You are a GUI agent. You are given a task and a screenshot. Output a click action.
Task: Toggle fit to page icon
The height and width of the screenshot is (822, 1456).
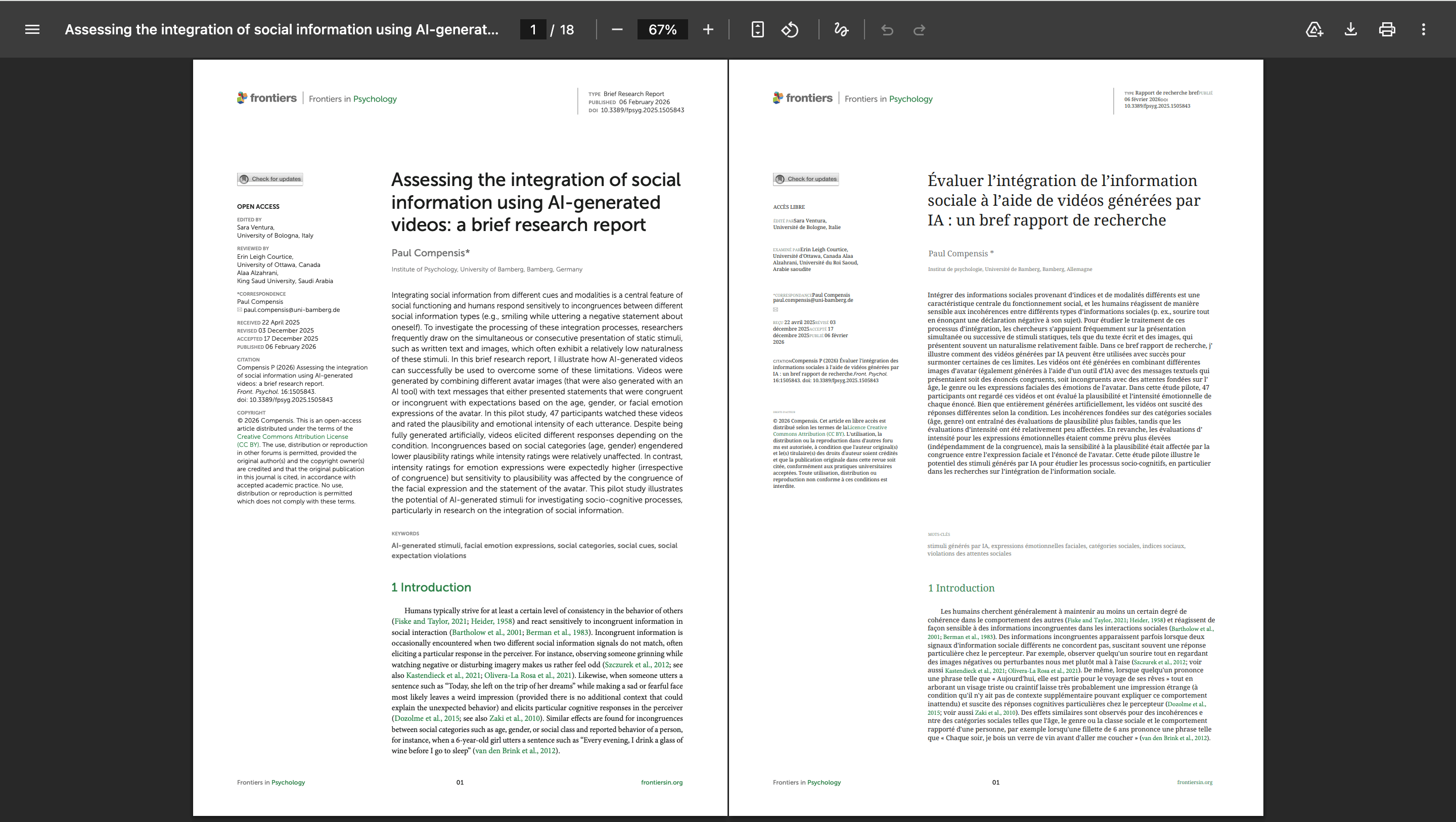point(757,29)
